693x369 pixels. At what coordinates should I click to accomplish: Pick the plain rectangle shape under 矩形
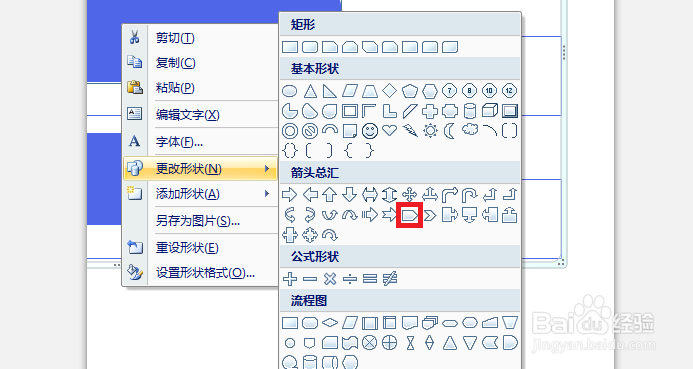click(290, 47)
